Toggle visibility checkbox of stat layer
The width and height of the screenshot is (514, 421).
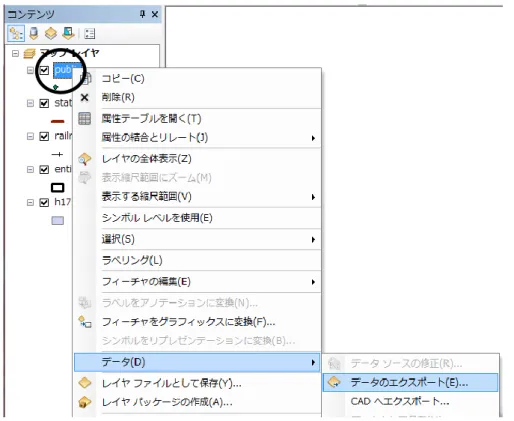point(44,103)
